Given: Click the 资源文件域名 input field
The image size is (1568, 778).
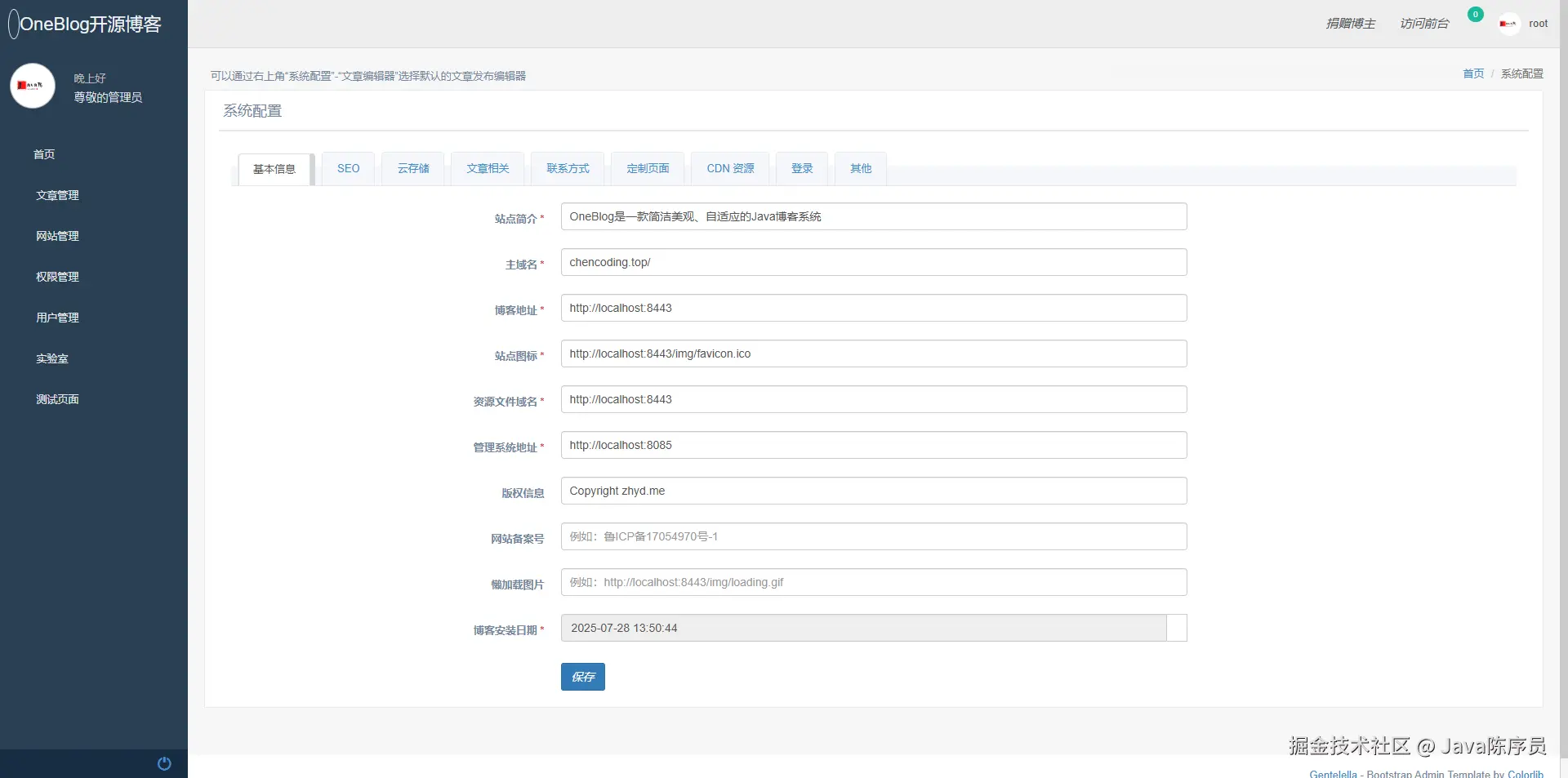Looking at the screenshot, I should click(874, 399).
